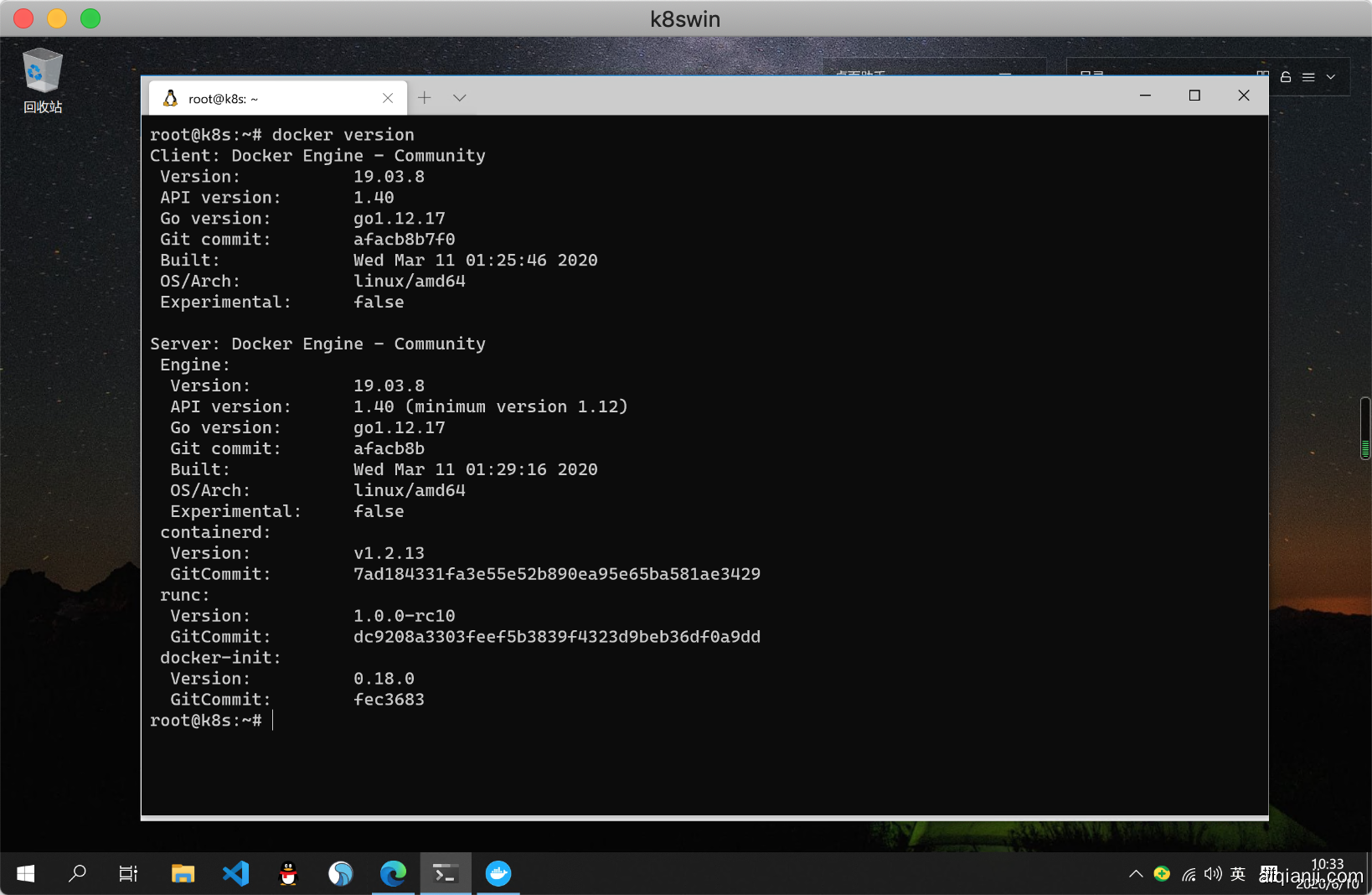Open QQ from the taskbar

(287, 874)
